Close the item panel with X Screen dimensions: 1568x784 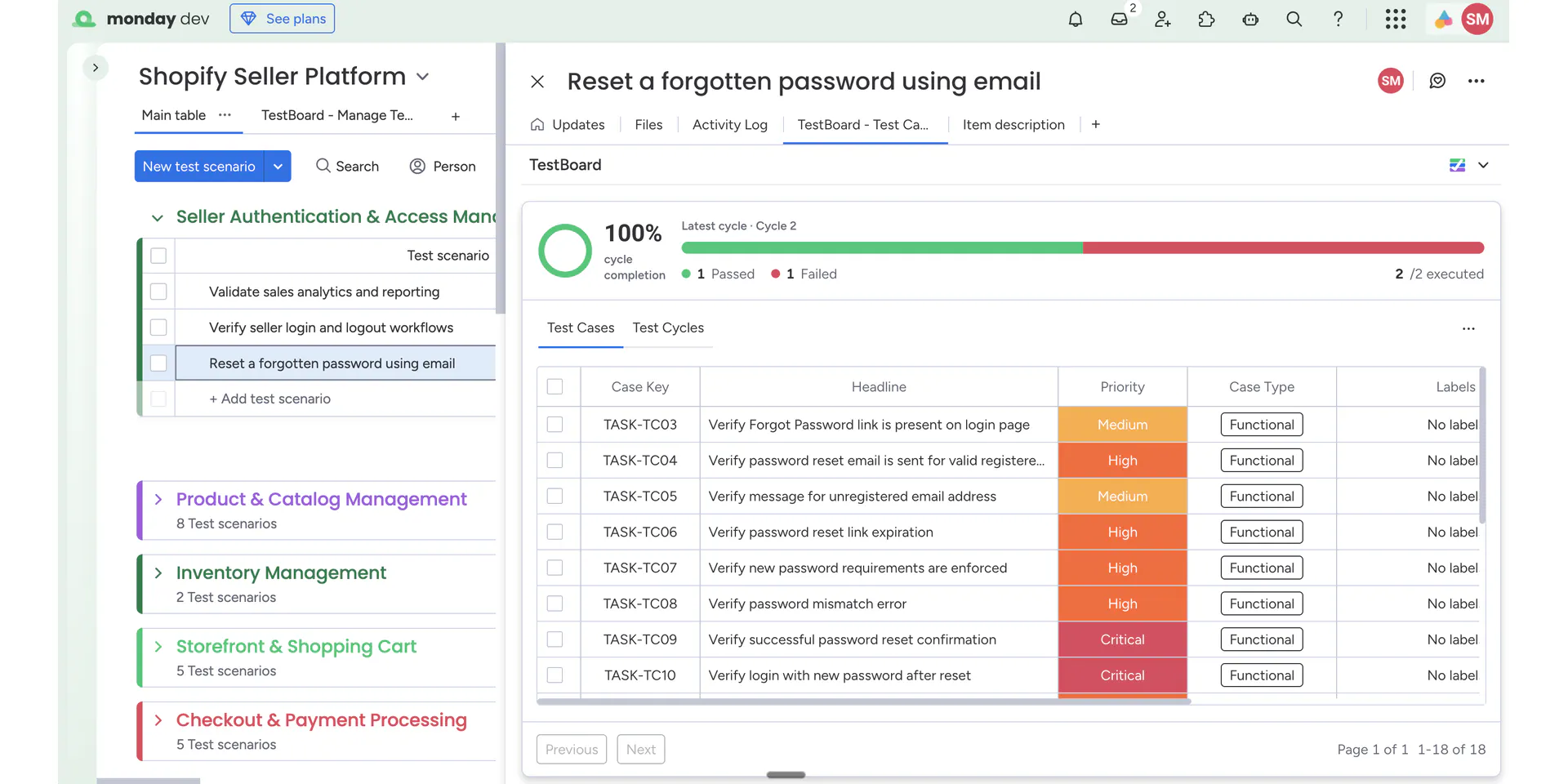[x=537, y=82]
